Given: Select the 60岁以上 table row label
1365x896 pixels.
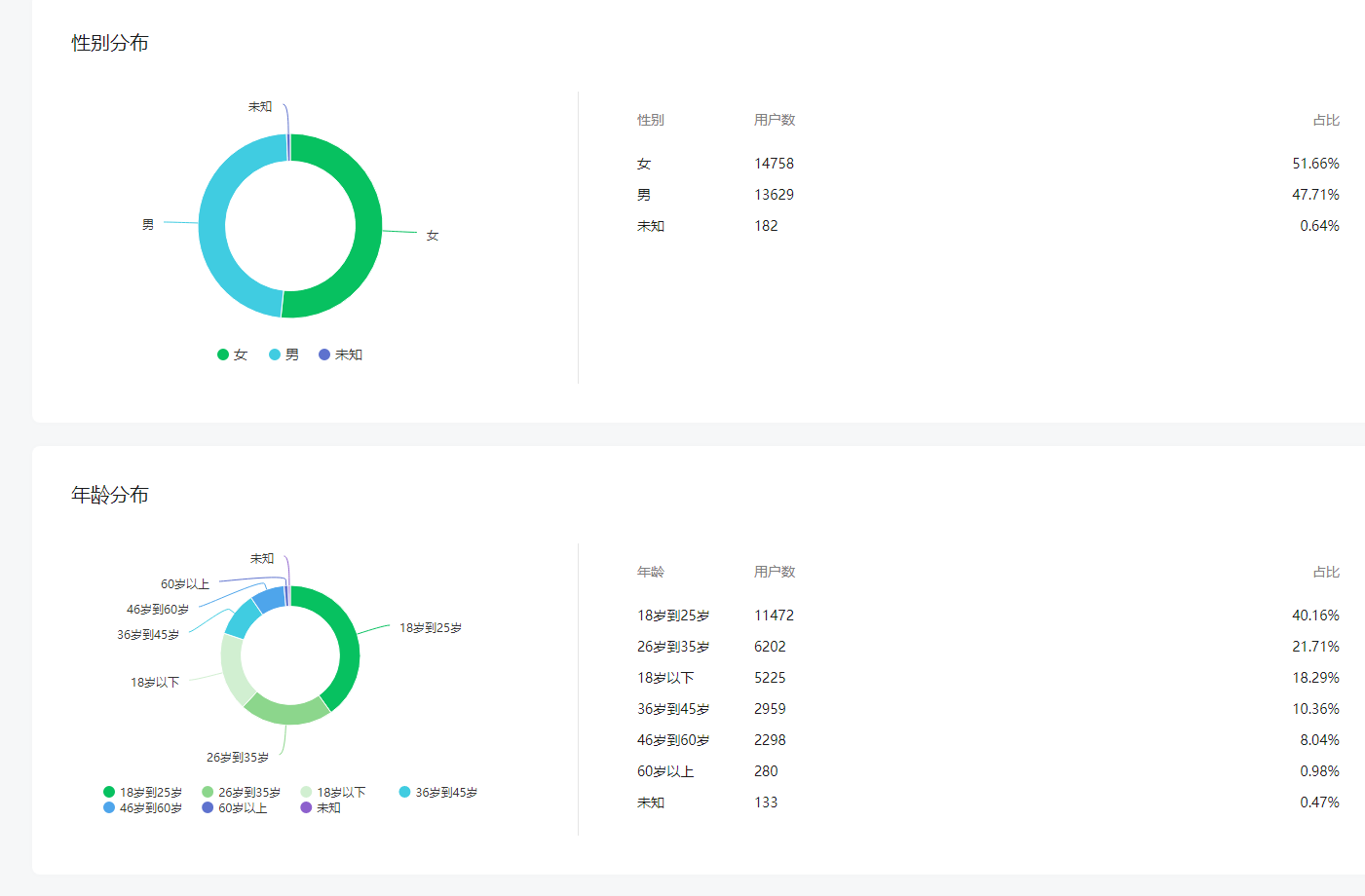Looking at the screenshot, I should (x=665, y=771).
